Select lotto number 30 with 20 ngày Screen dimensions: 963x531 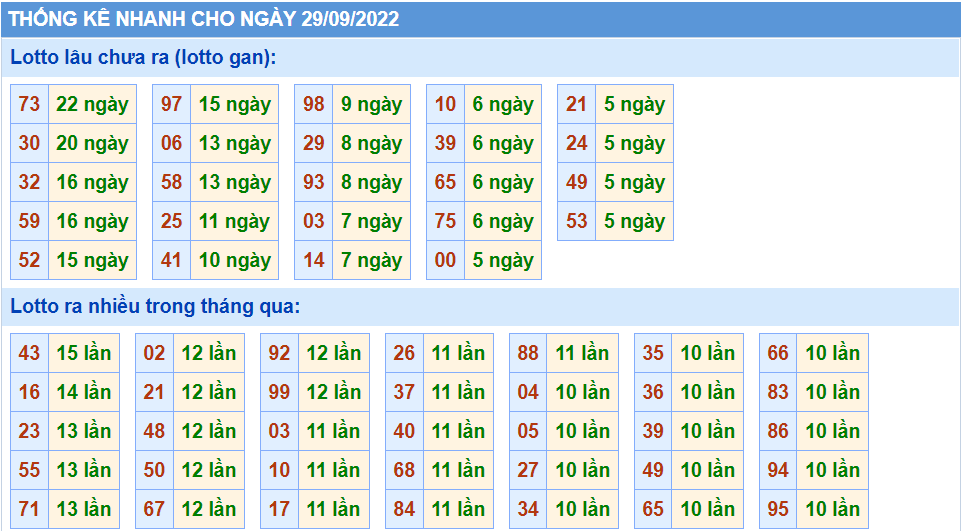click(29, 143)
